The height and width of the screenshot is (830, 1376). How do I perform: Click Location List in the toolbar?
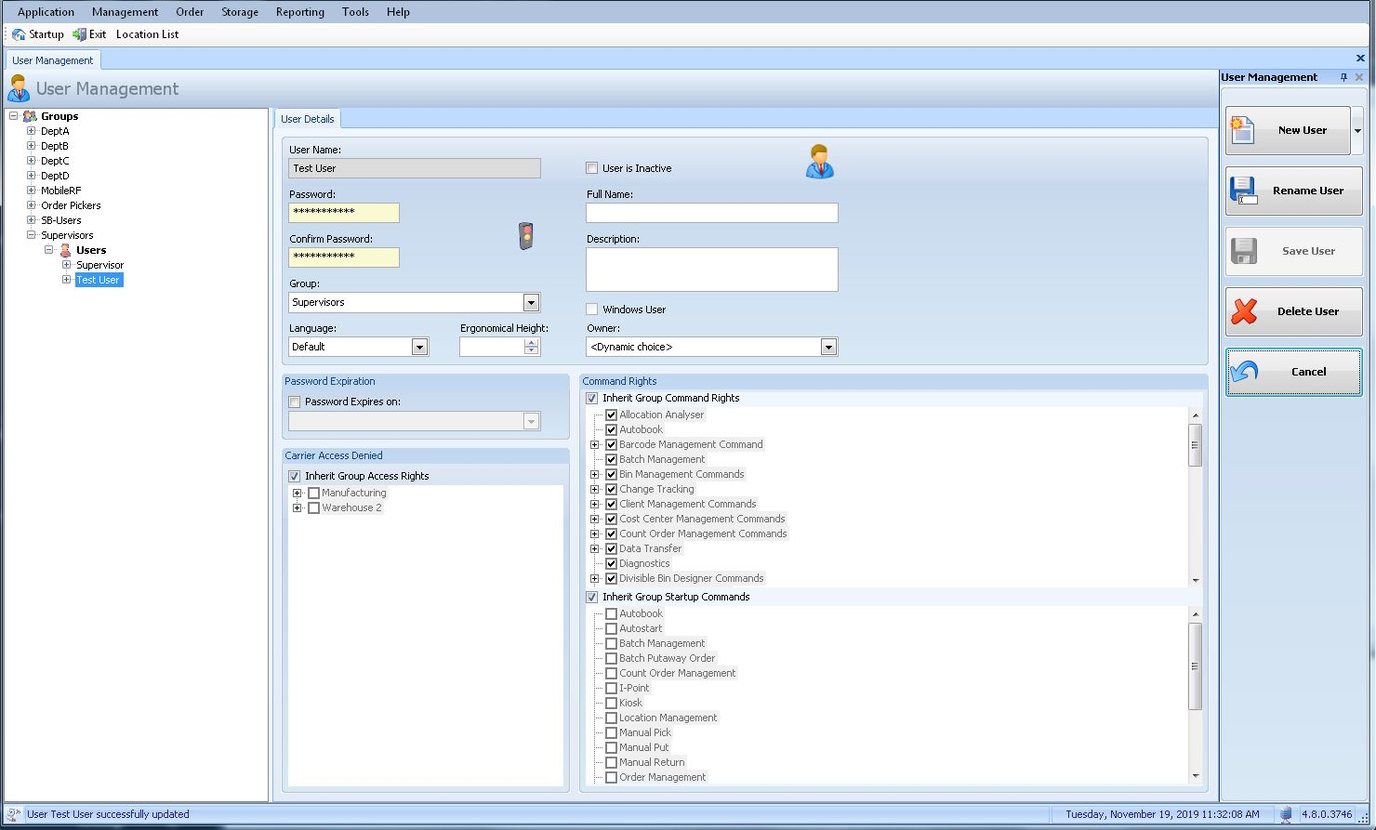(x=147, y=33)
